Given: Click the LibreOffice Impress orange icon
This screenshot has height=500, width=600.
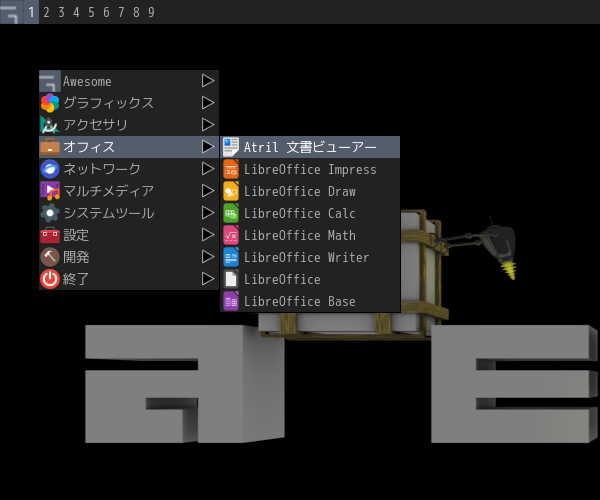Looking at the screenshot, I should [x=231, y=169].
